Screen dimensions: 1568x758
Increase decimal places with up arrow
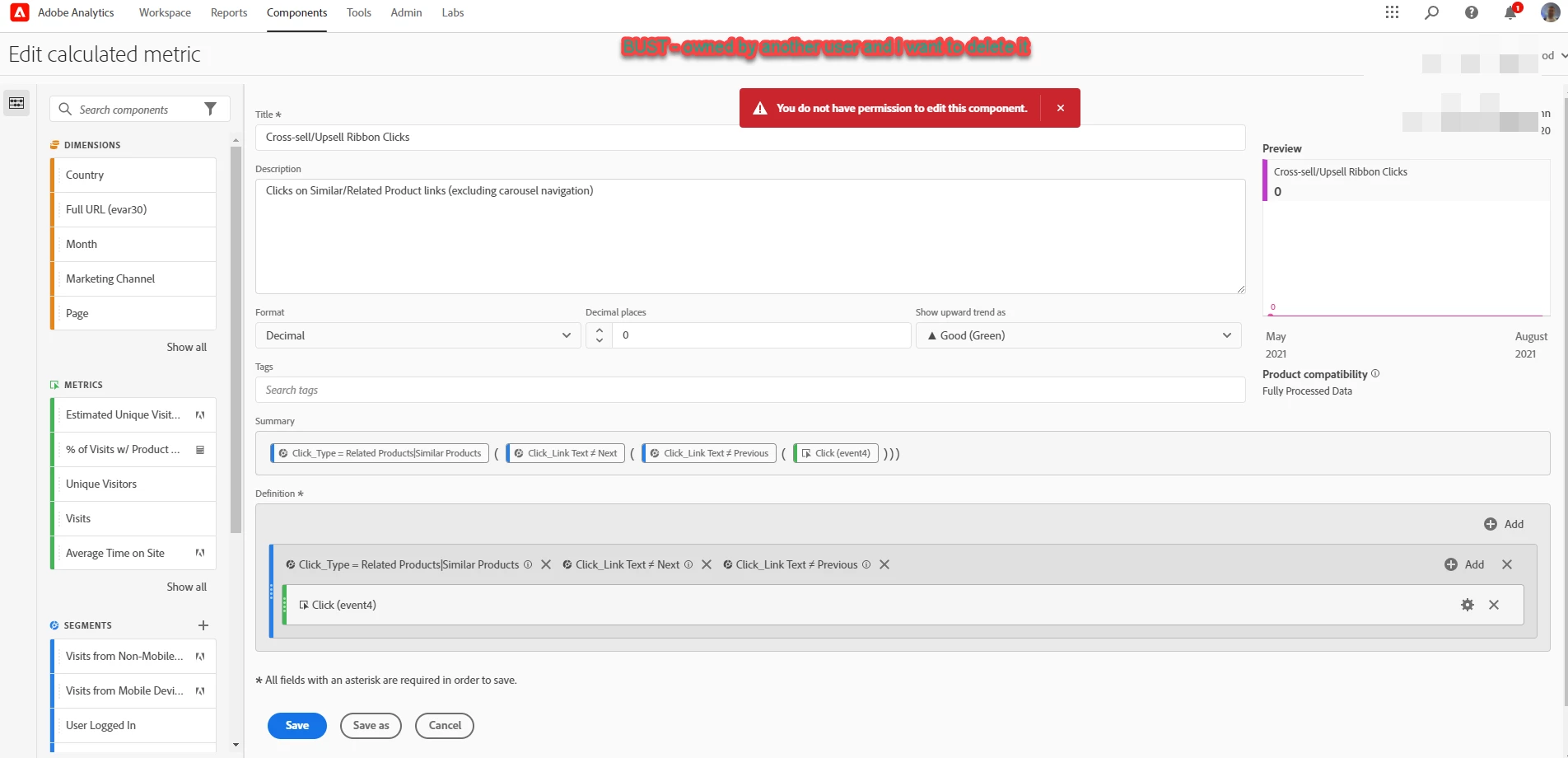[x=599, y=330]
